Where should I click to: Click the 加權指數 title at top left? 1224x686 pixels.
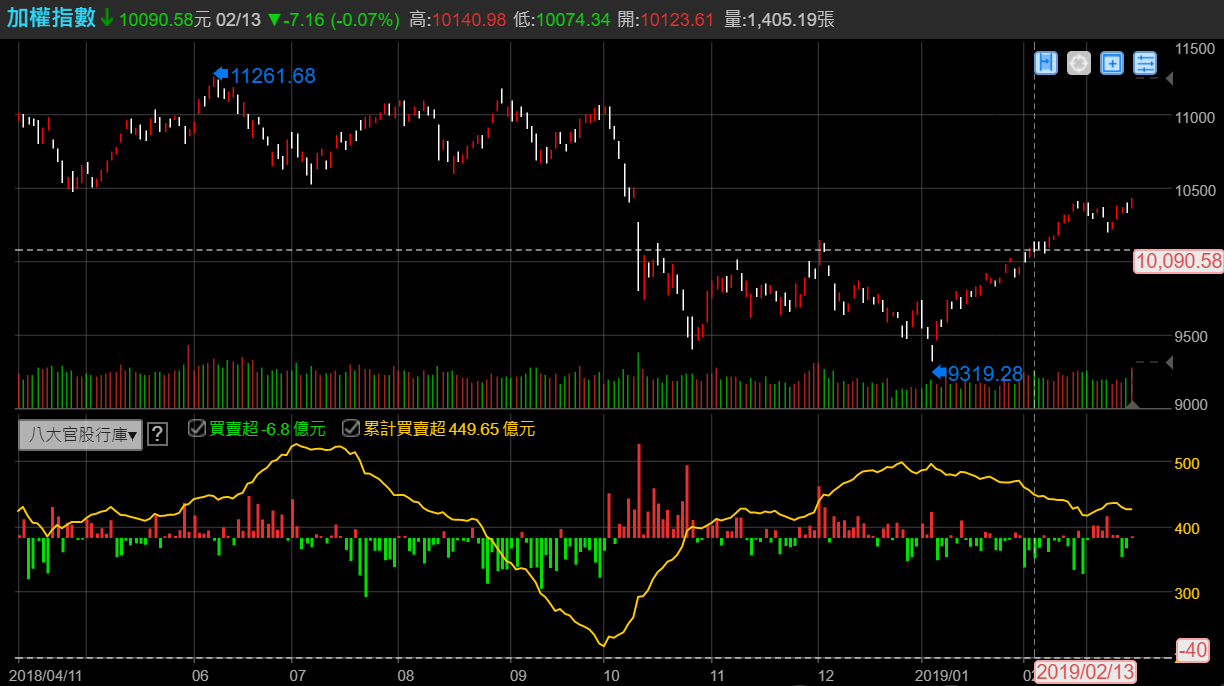[52, 18]
